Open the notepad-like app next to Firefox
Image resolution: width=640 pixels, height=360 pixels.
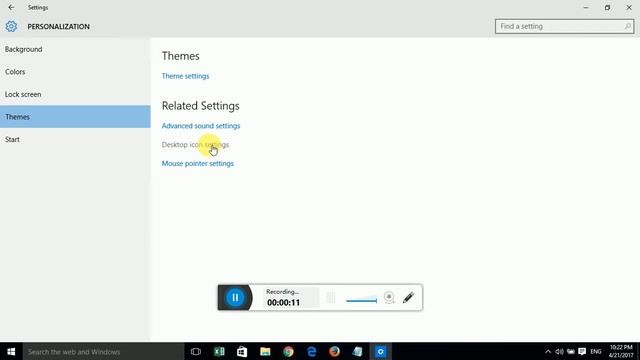click(358, 351)
